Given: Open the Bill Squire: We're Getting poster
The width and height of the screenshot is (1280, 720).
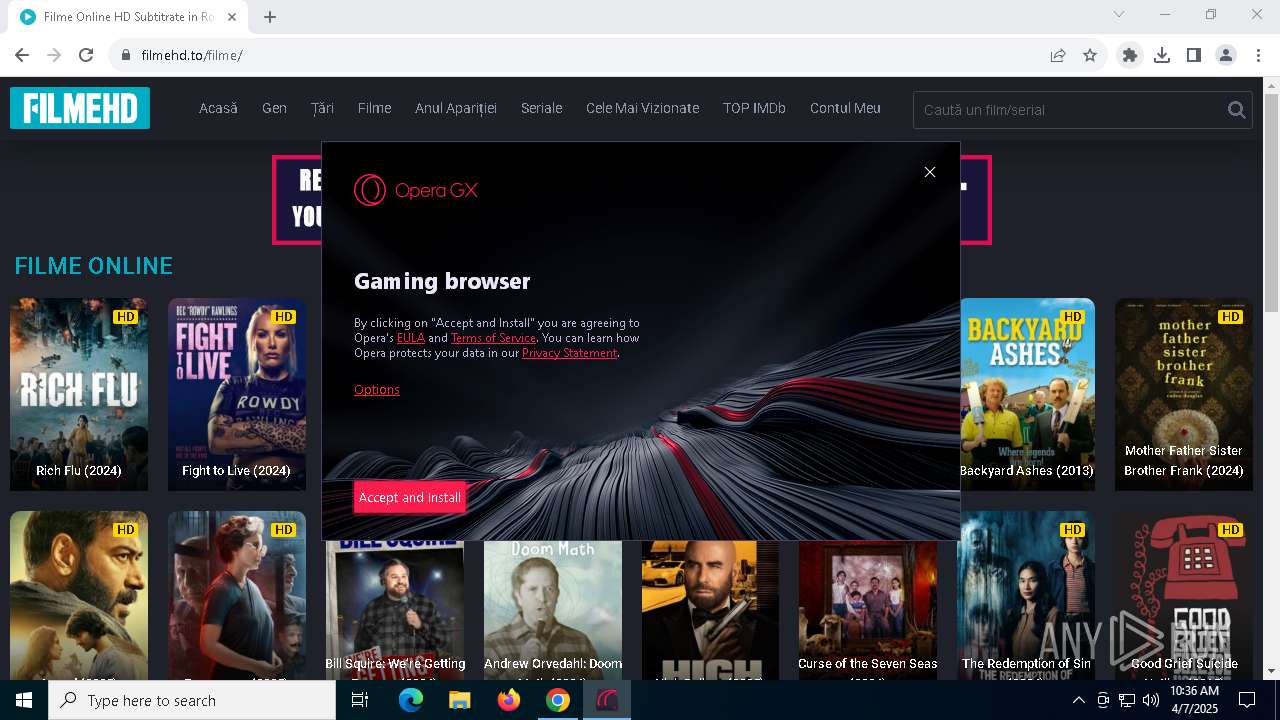Looking at the screenshot, I should [395, 610].
